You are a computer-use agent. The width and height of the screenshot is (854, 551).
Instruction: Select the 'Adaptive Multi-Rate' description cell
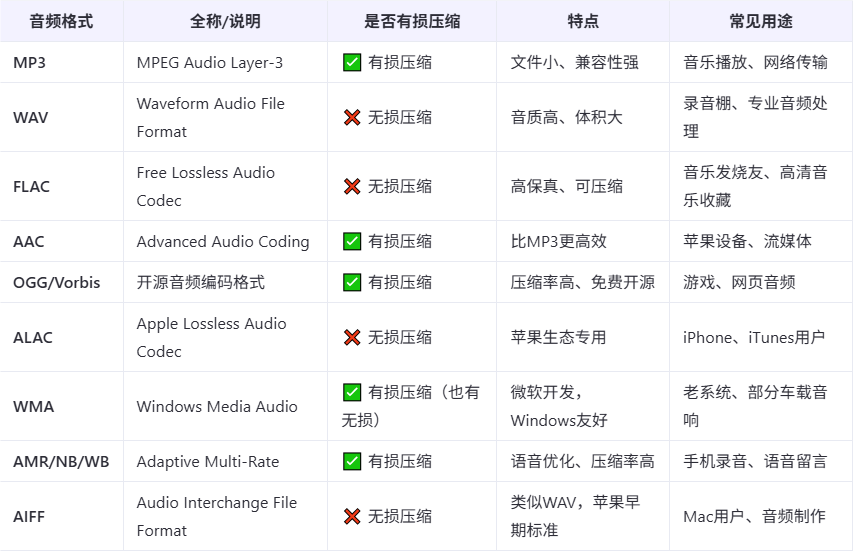(x=225, y=461)
